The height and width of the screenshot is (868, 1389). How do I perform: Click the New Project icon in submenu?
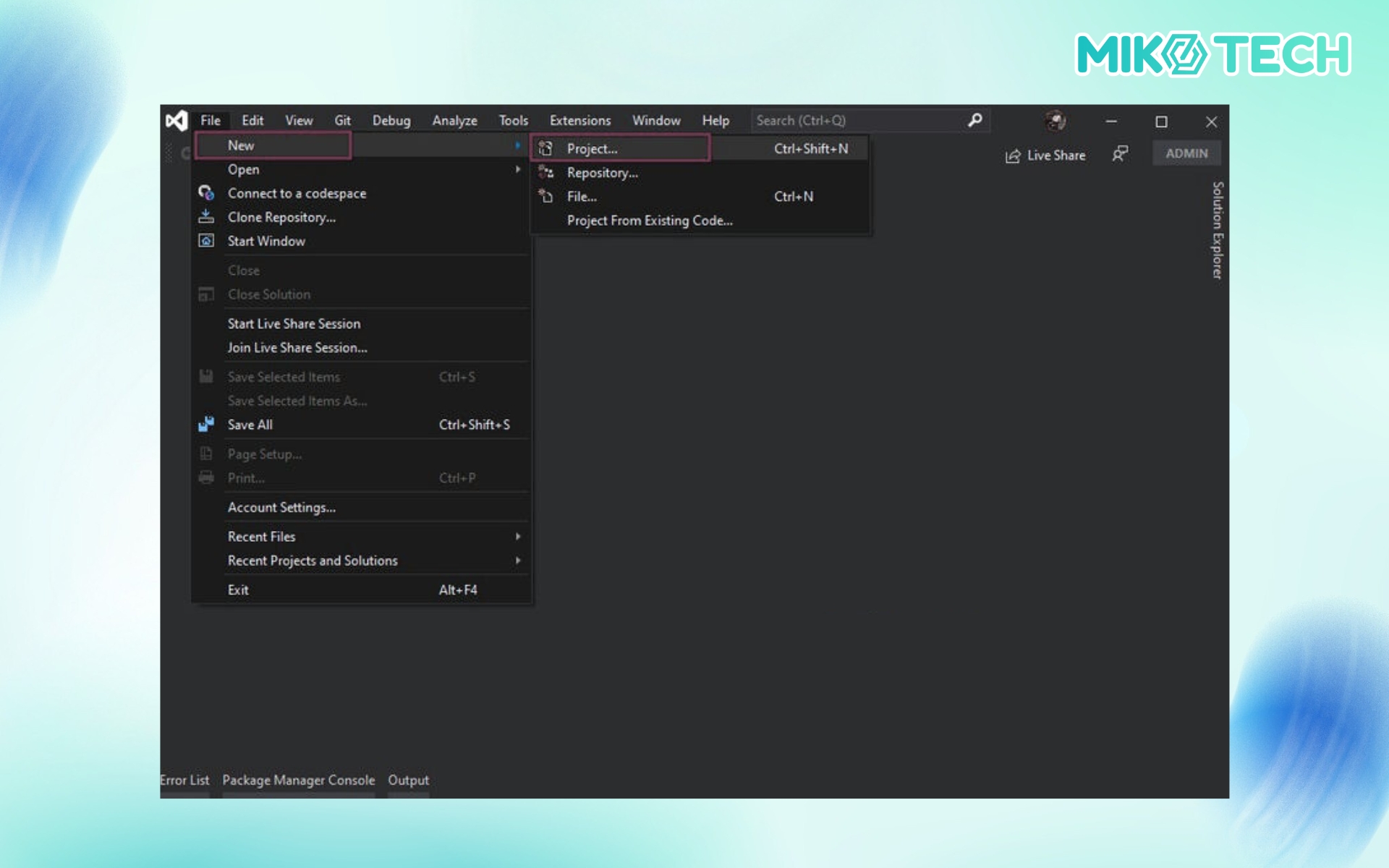click(545, 148)
